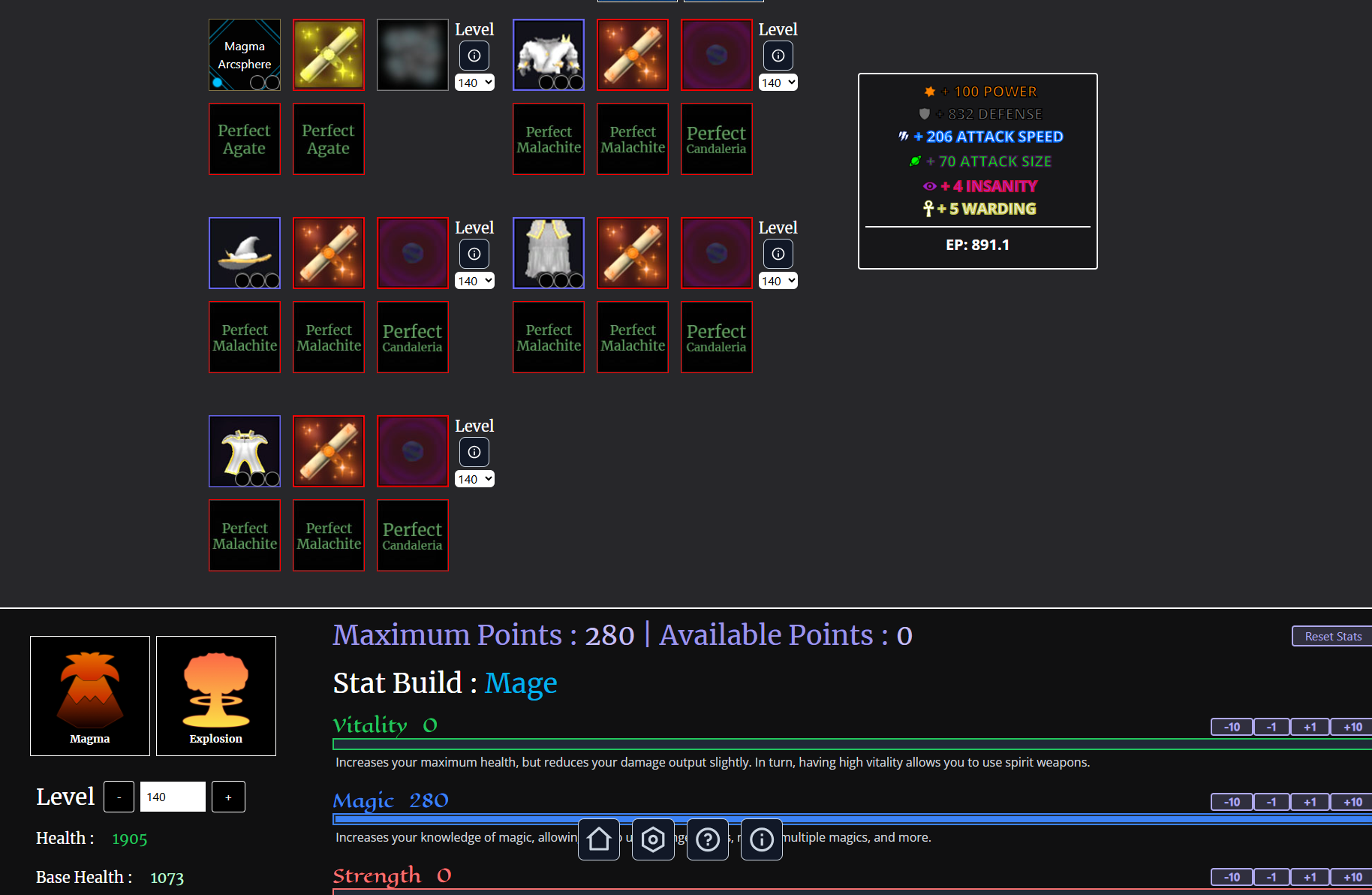The image size is (1372, 895).
Task: Open level dropdown for Magma Arcsphere row
Action: [474, 83]
